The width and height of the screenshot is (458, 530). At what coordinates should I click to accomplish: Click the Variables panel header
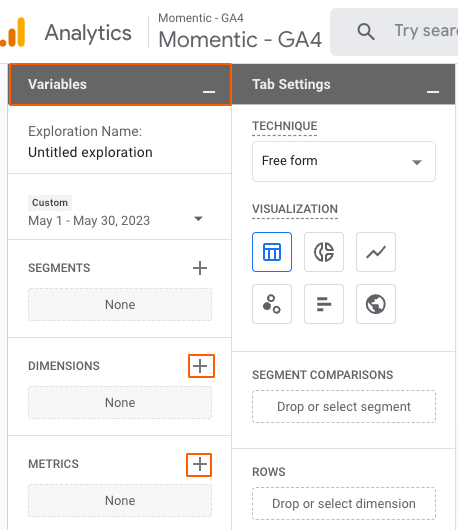[120, 85]
